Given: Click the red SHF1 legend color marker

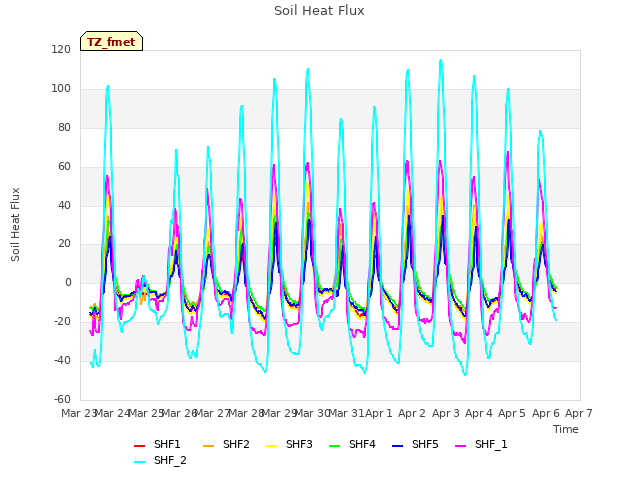Looking at the screenshot, I should (x=140, y=446).
